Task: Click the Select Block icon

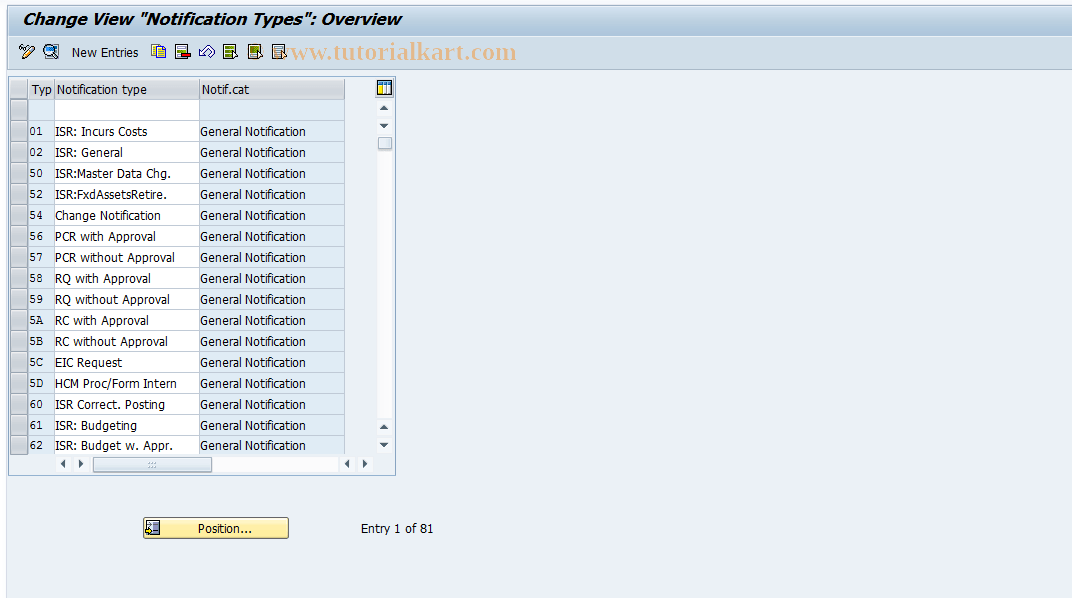Action: coord(254,52)
